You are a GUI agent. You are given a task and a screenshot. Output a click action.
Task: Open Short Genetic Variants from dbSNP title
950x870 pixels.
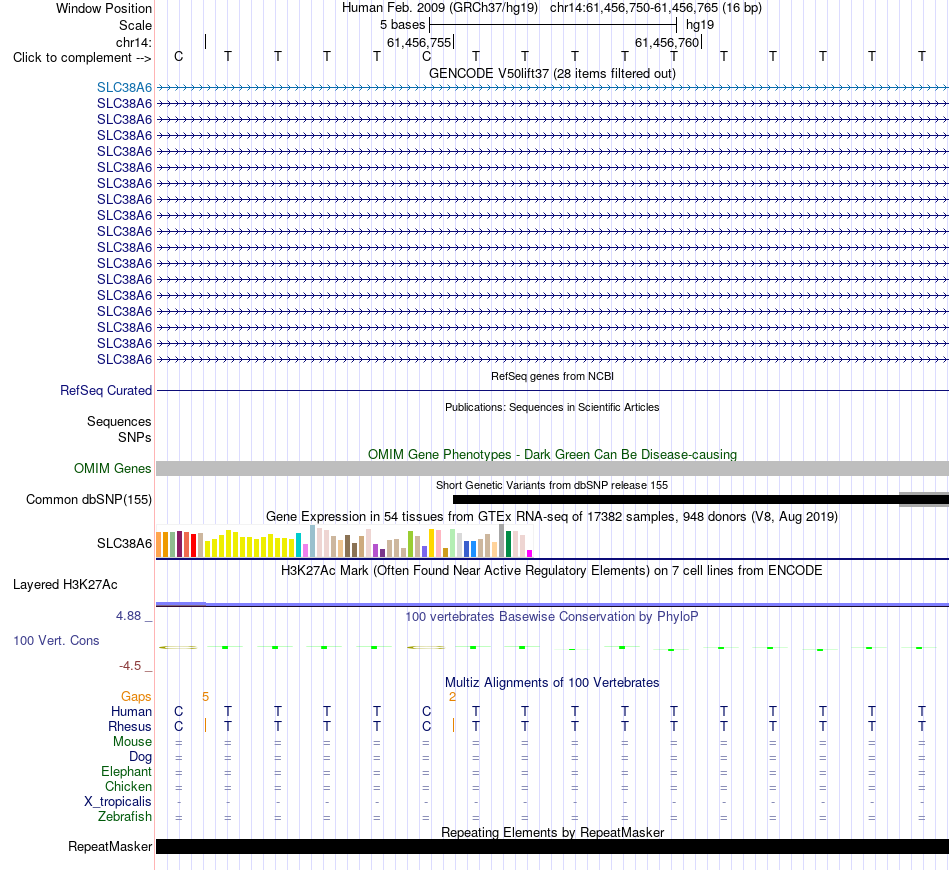tap(552, 485)
